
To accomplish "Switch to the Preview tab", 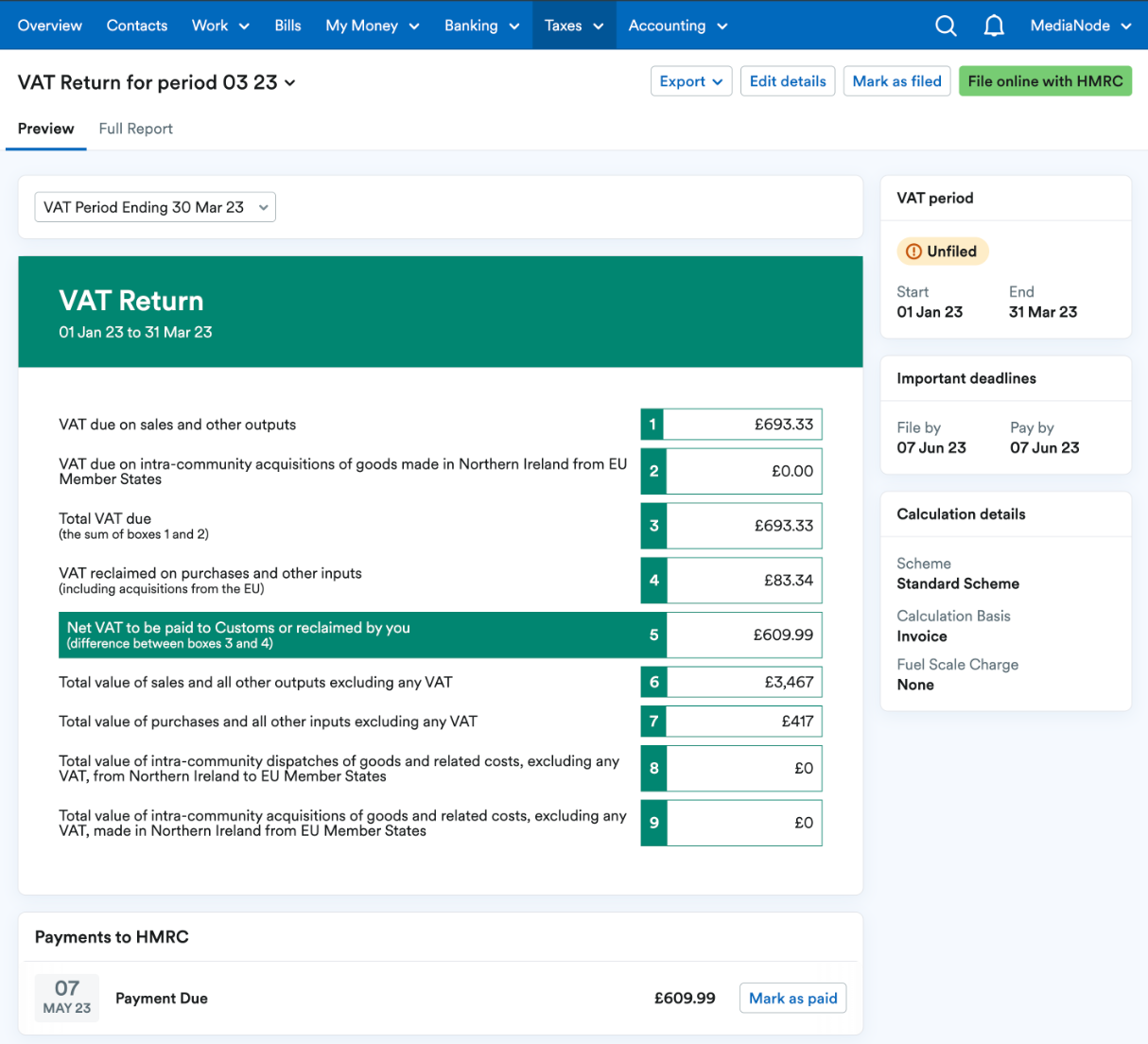I will click(x=45, y=129).
